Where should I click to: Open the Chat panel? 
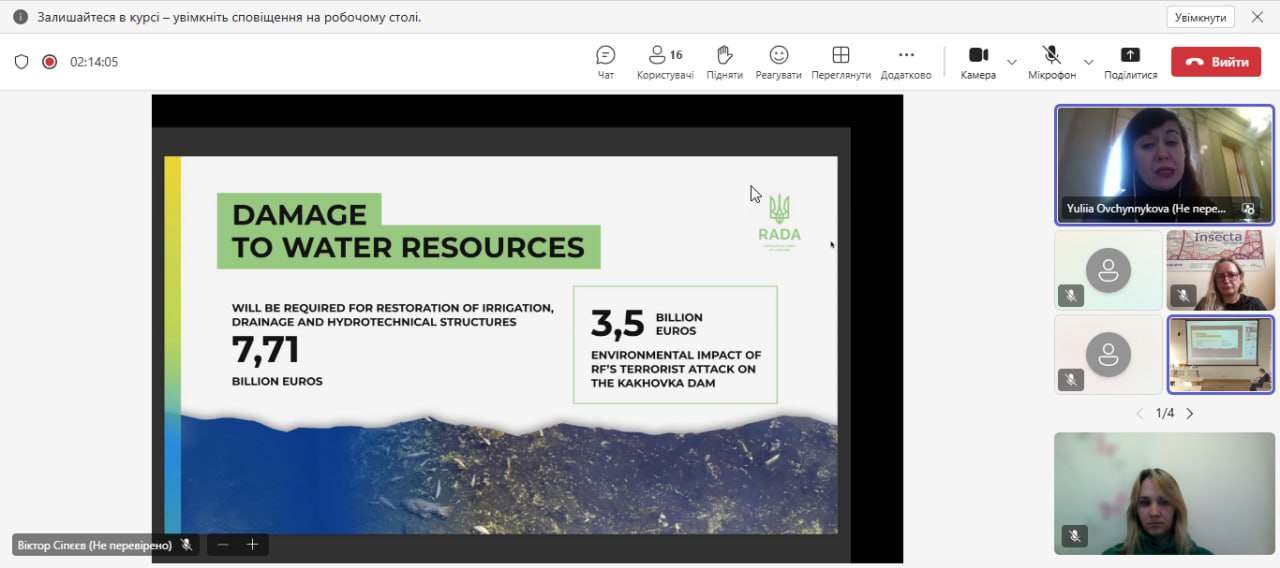click(x=605, y=62)
